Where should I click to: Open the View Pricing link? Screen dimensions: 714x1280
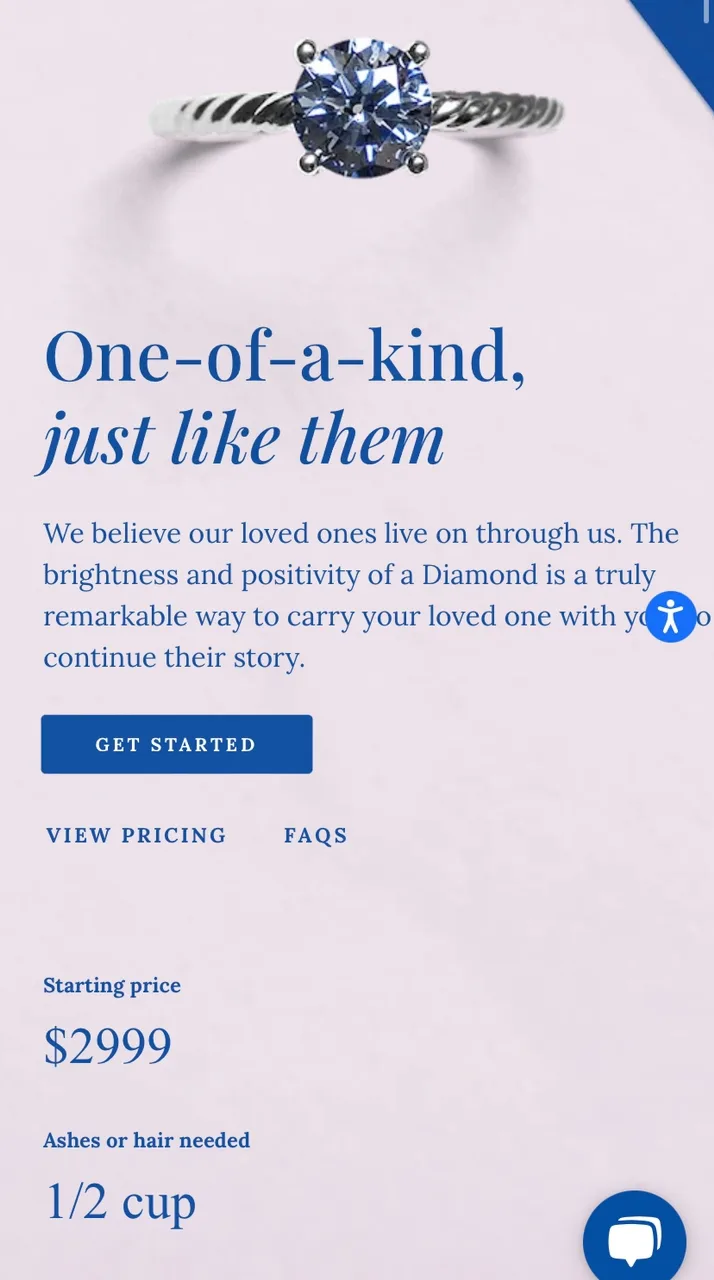click(136, 835)
